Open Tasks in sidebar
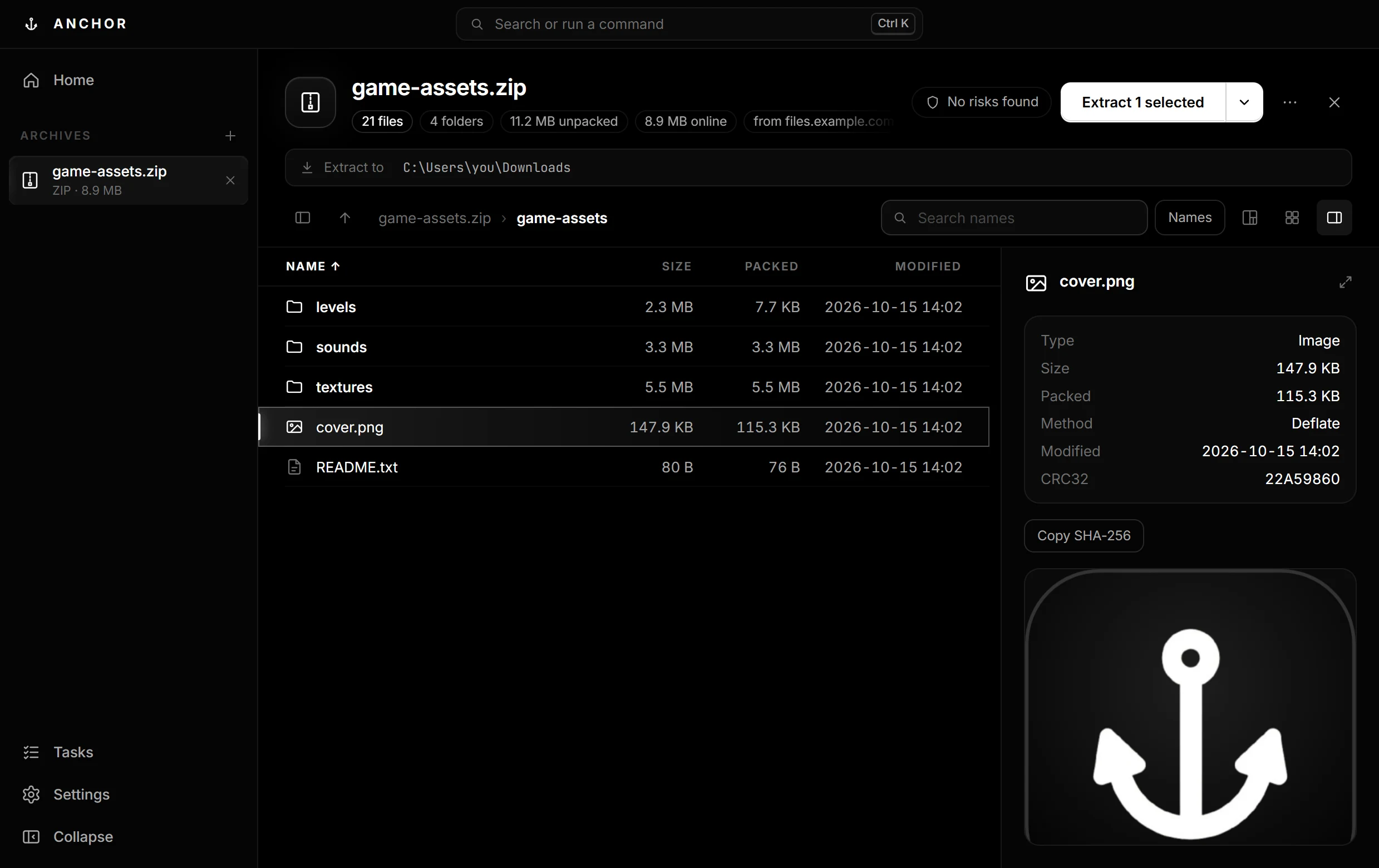This screenshot has width=1379, height=868. click(129, 752)
